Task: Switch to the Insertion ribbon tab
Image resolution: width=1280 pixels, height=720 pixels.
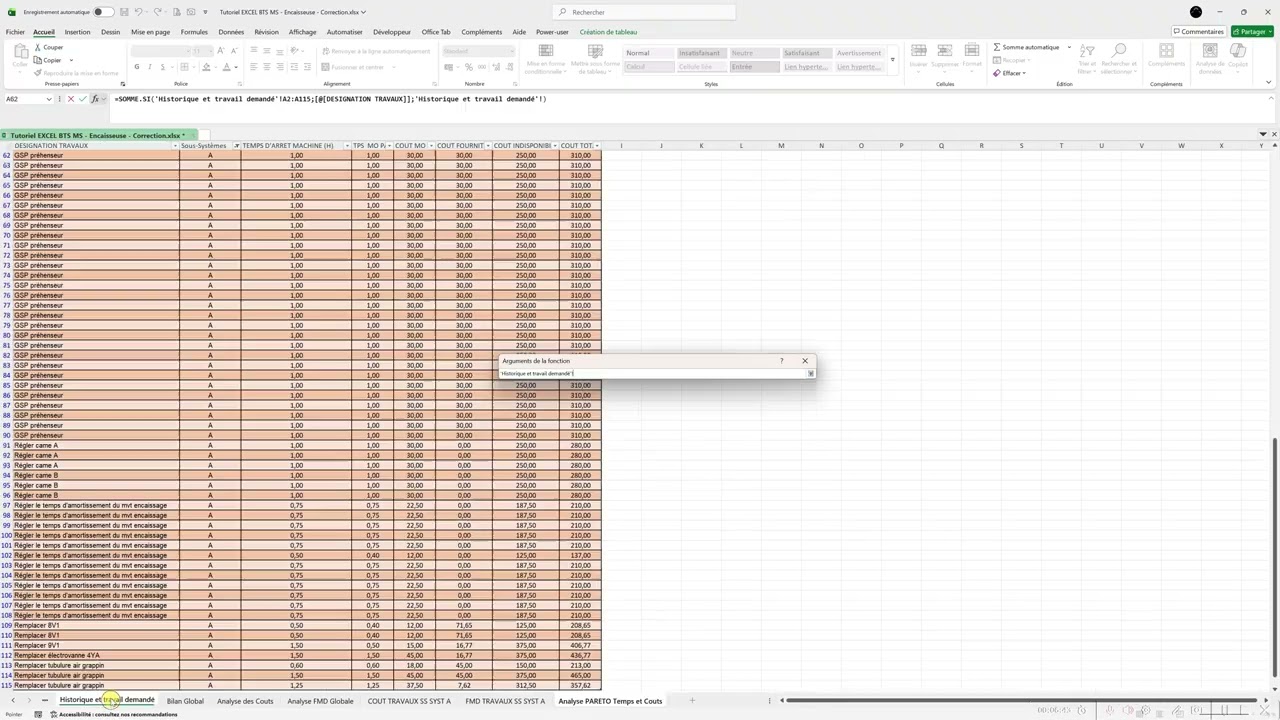Action: click(77, 32)
